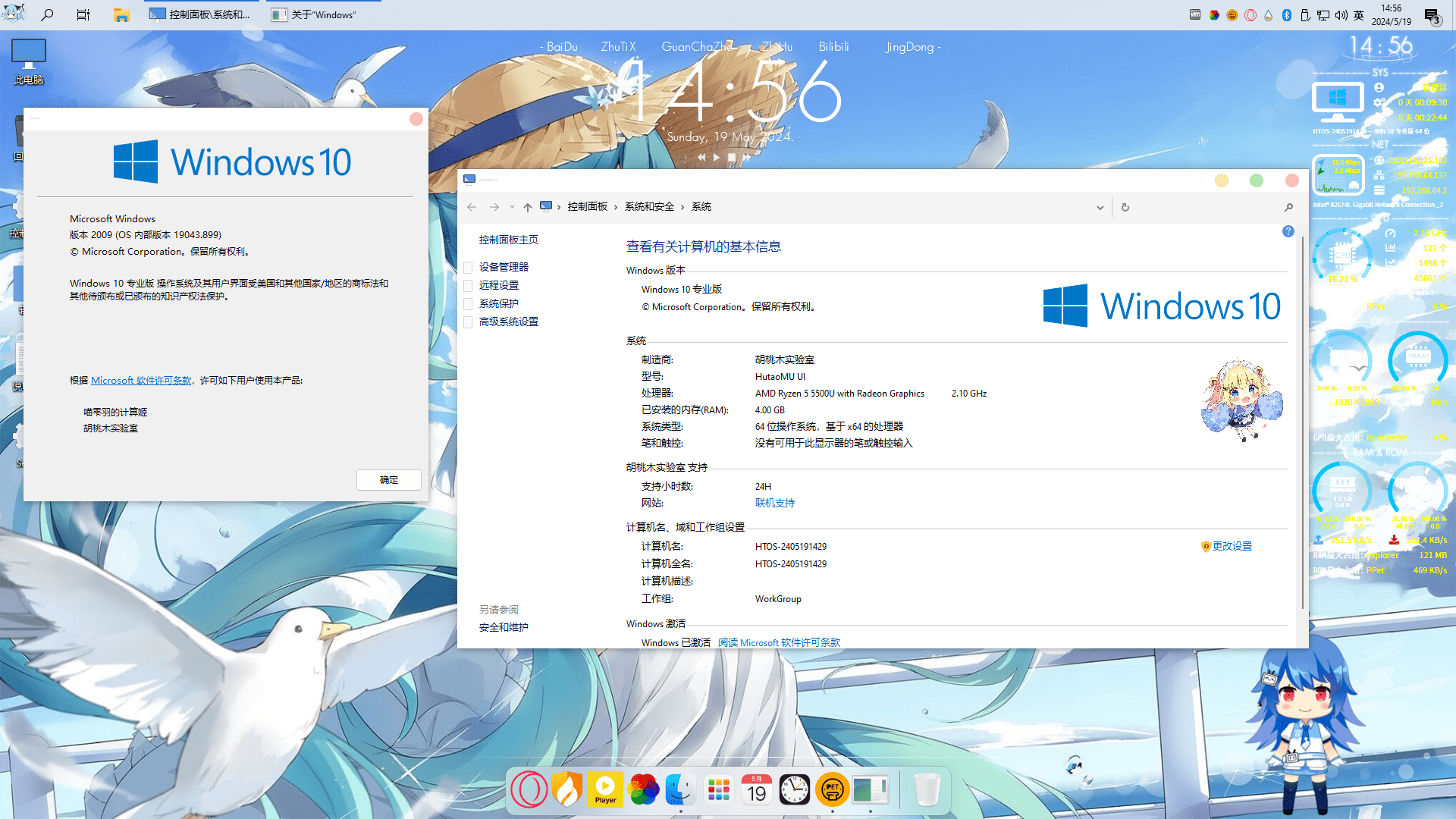Image resolution: width=1456 pixels, height=819 pixels.
Task: Click rewind button under desktop clock
Action: point(701,158)
